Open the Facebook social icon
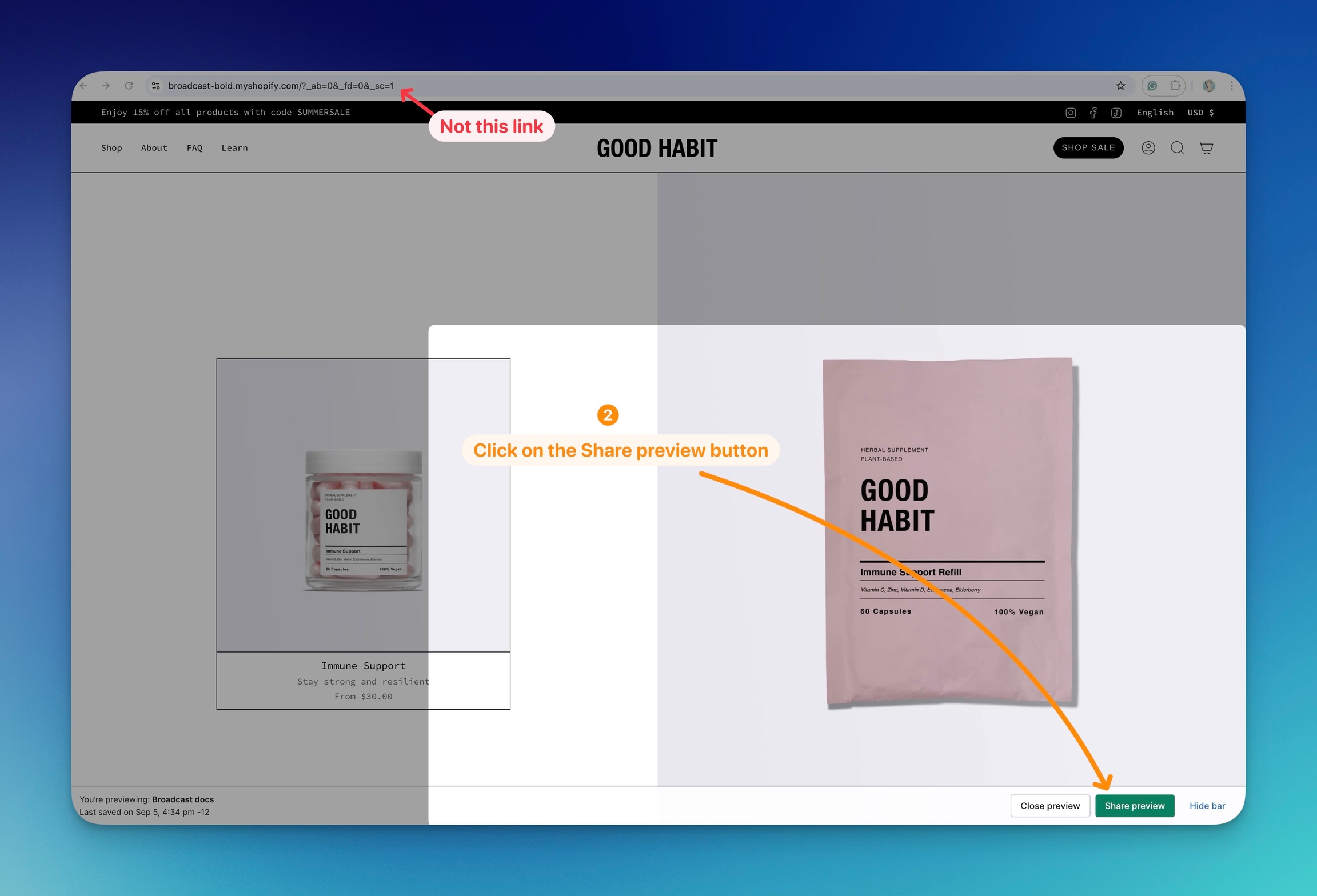This screenshot has width=1317, height=896. coord(1093,113)
